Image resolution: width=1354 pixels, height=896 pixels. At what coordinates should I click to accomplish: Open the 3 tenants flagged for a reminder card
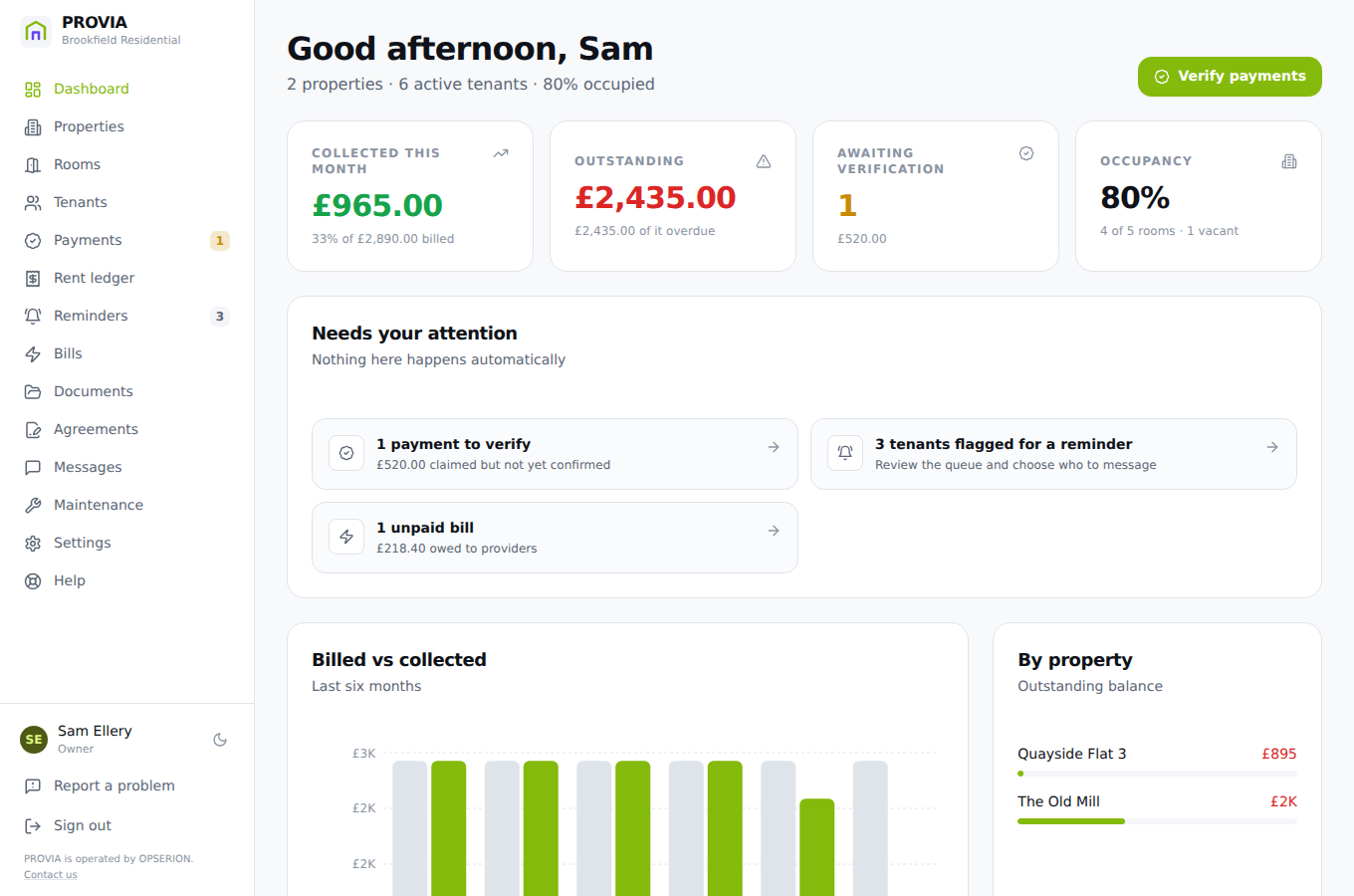[1053, 454]
